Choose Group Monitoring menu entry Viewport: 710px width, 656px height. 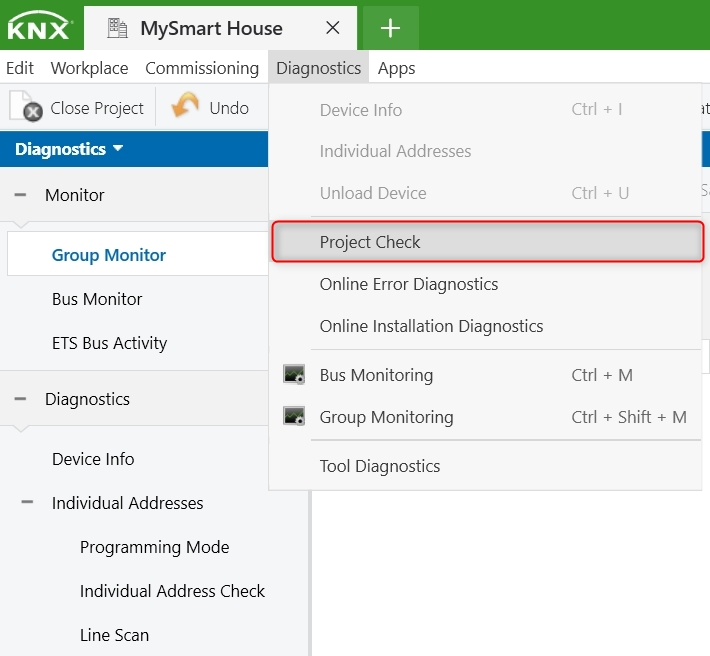(x=485, y=417)
